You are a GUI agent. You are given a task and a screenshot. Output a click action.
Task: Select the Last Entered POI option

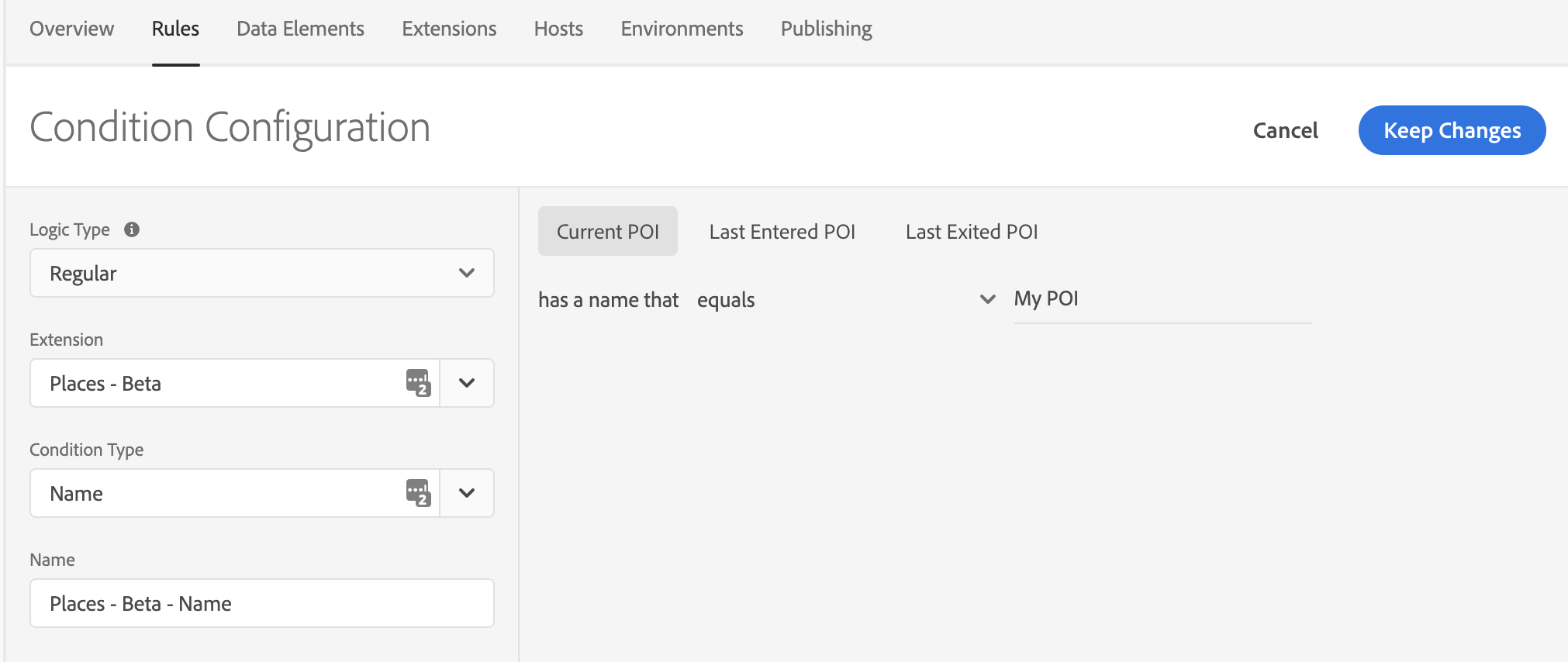tap(782, 231)
